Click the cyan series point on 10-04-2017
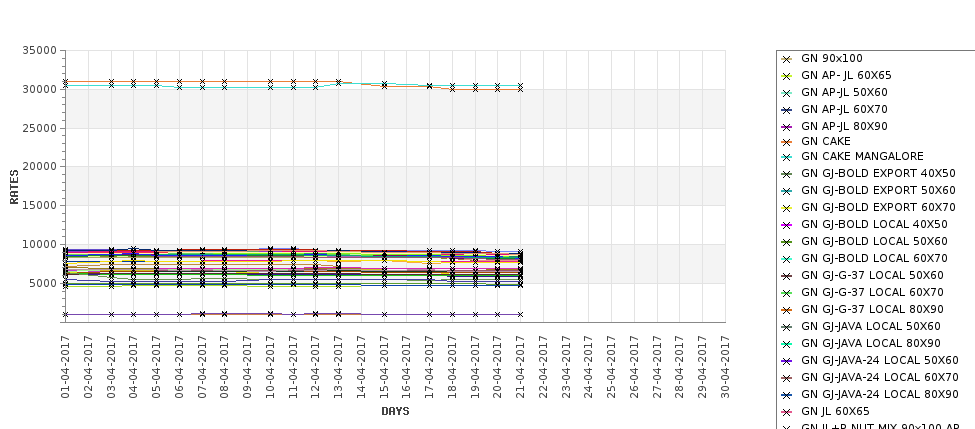This screenshot has width=975, height=429. pos(270,88)
